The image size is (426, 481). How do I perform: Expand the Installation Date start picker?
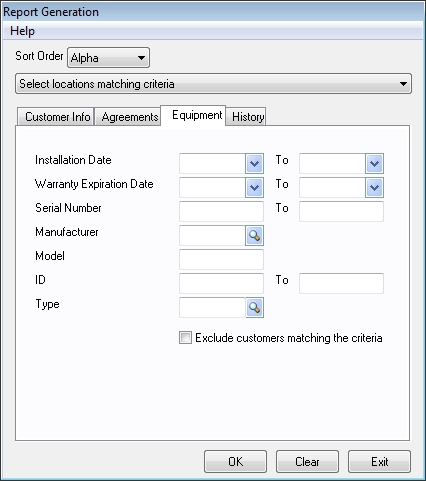tap(254, 163)
